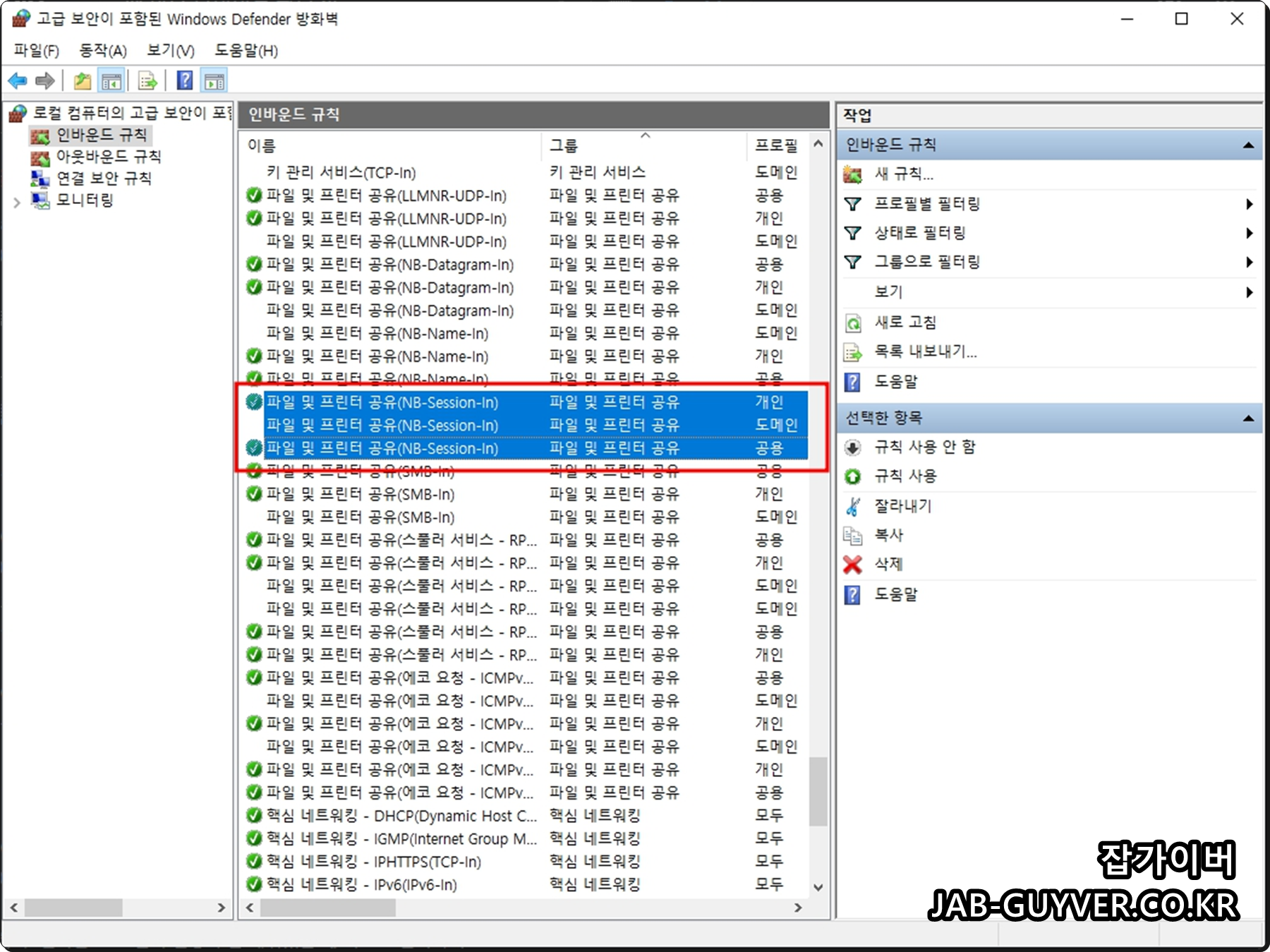The height and width of the screenshot is (952, 1270).
Task: Click the 아웃바운드 규칙 tree icon
Action: coord(40,157)
